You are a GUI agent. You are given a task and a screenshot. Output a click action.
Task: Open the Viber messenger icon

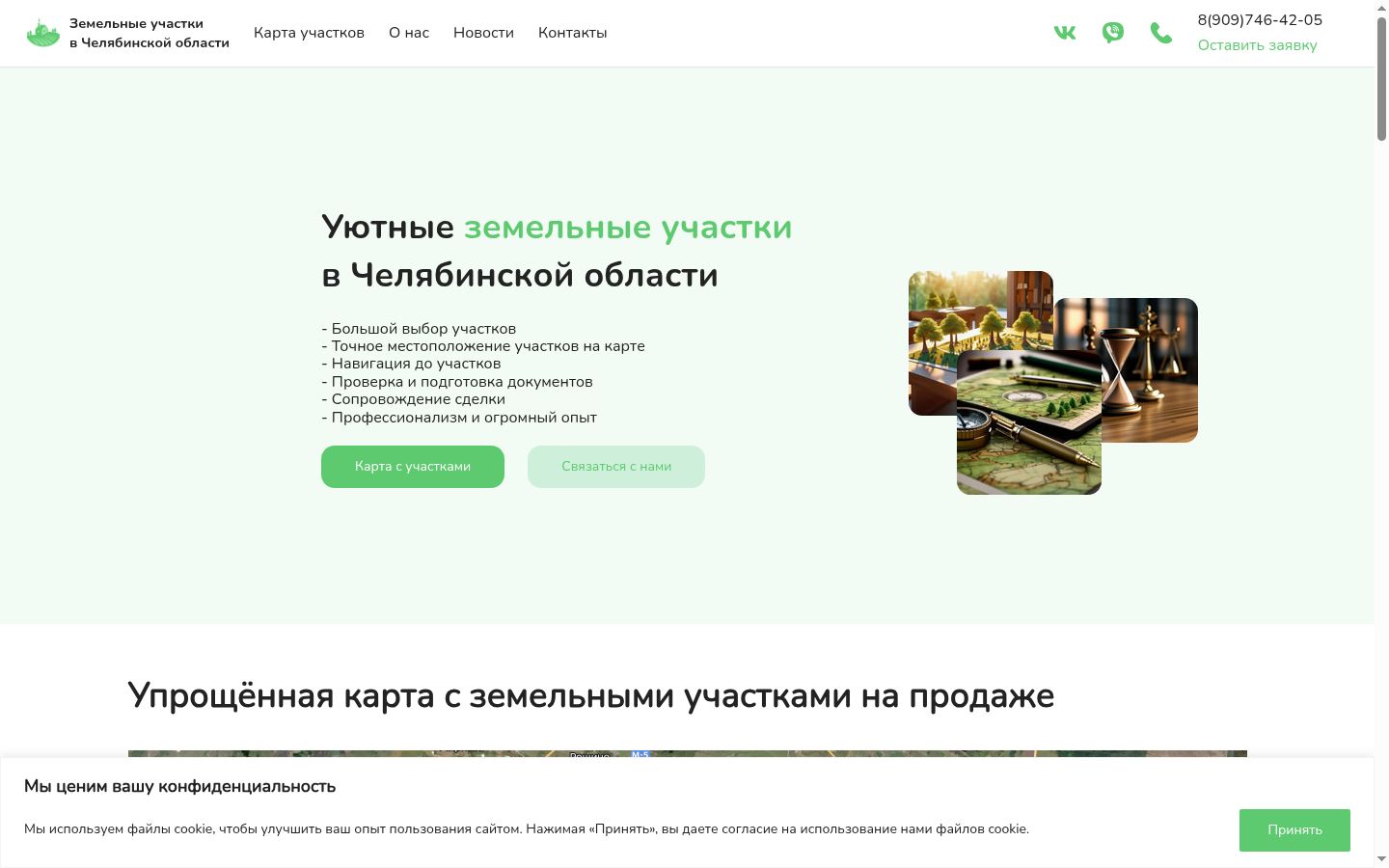click(x=1113, y=33)
